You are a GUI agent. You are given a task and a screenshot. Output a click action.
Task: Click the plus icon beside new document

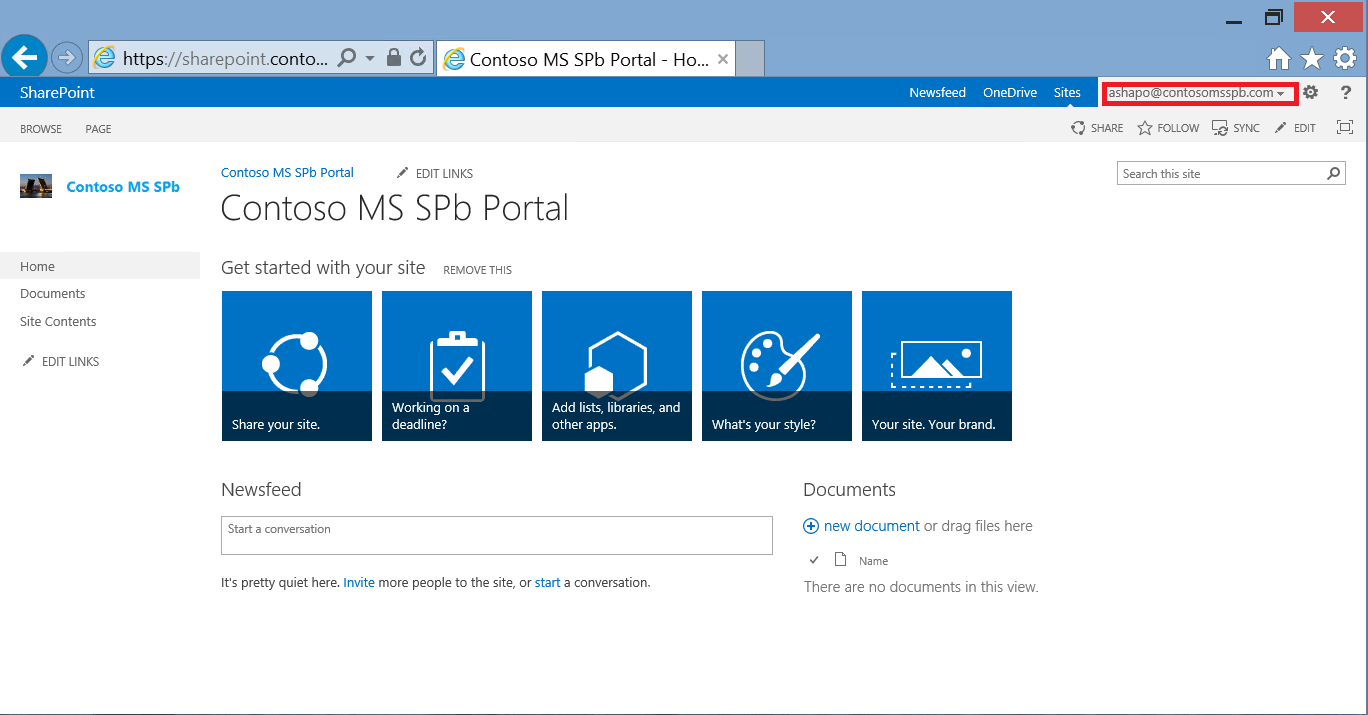tap(811, 526)
